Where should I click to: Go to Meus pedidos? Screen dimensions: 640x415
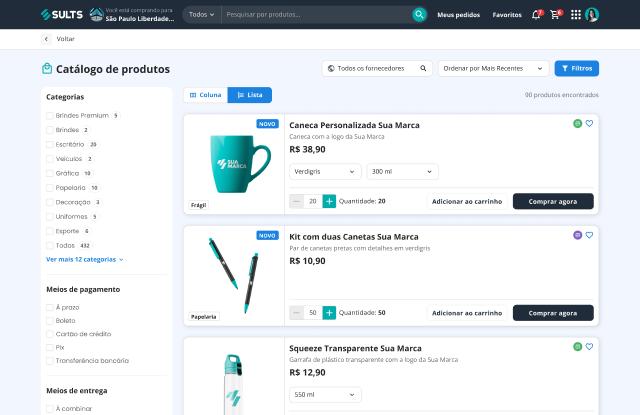458,15
